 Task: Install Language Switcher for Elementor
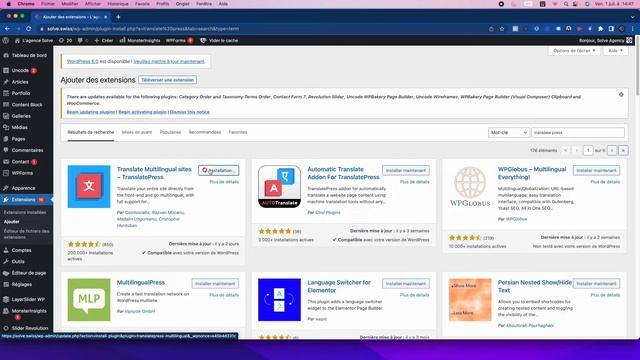[406, 283]
